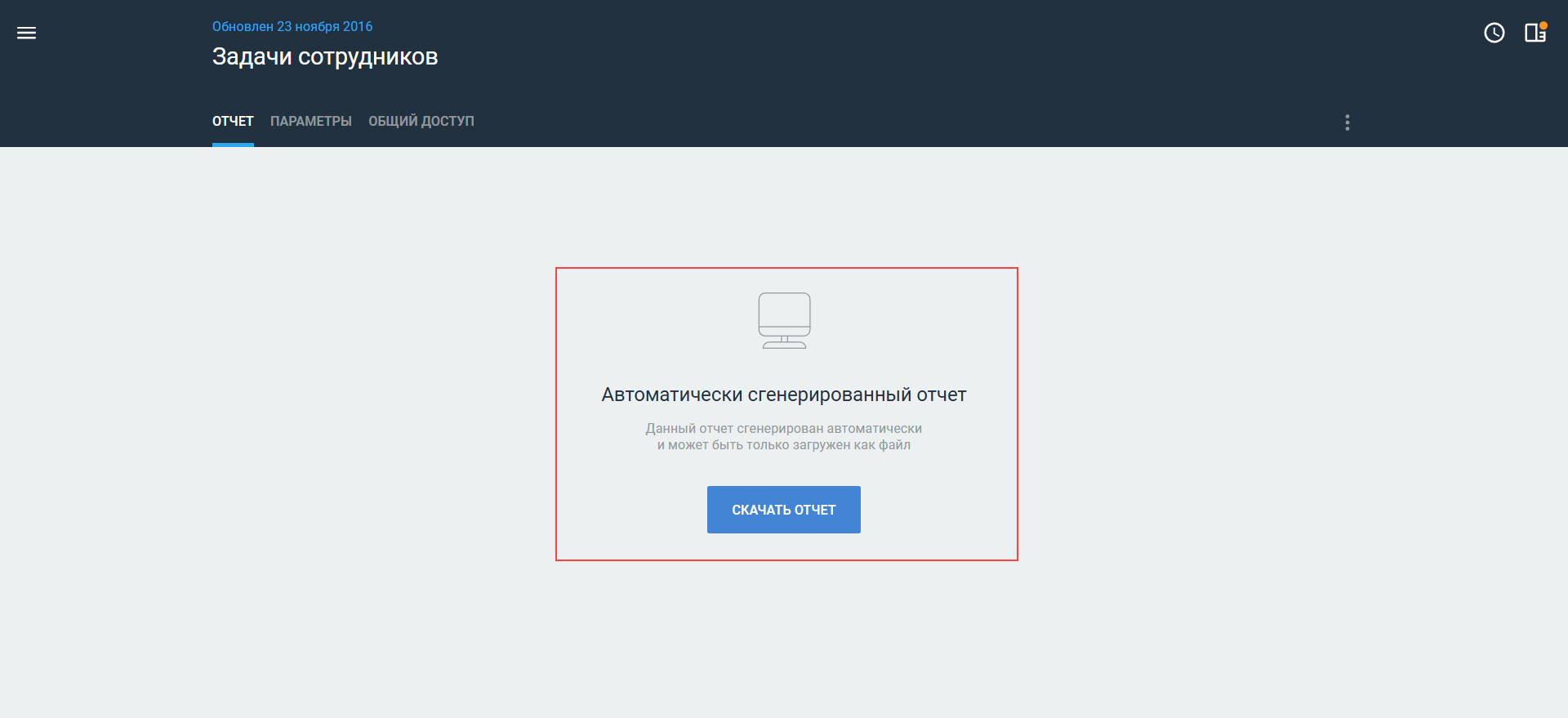Viewport: 1568px width, 718px height.
Task: Click the year 2016 in the update date
Action: pos(358,26)
